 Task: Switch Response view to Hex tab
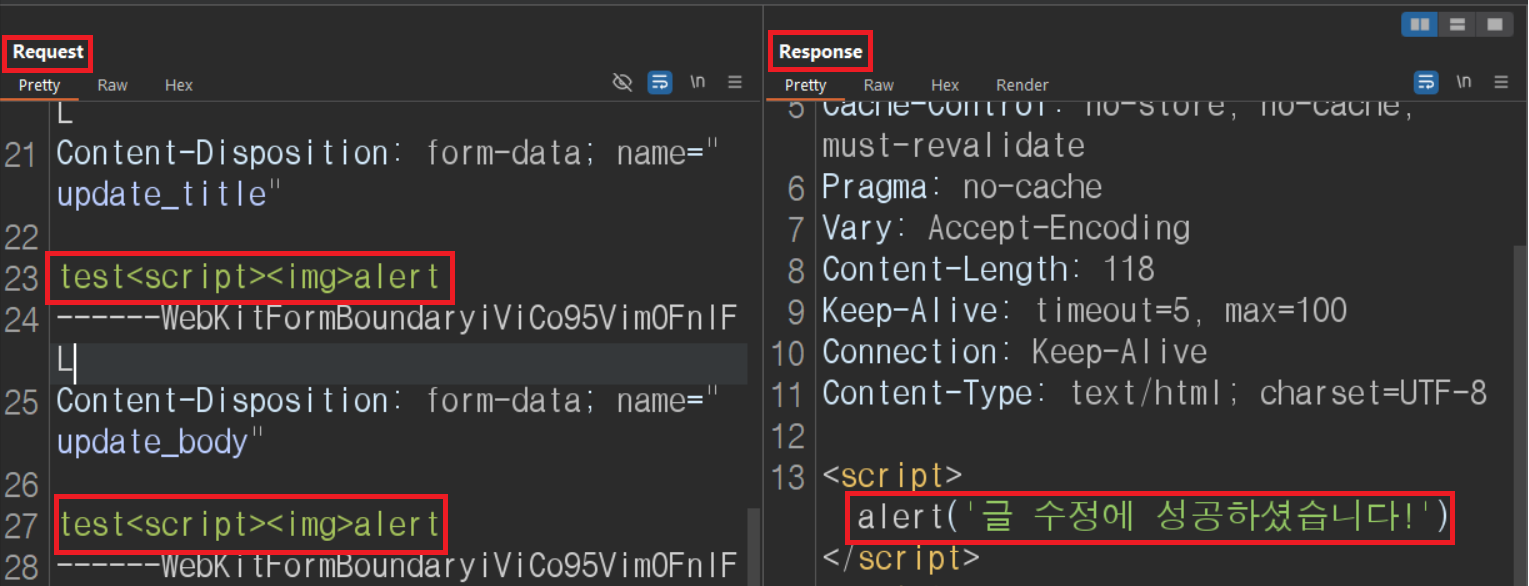(945, 85)
